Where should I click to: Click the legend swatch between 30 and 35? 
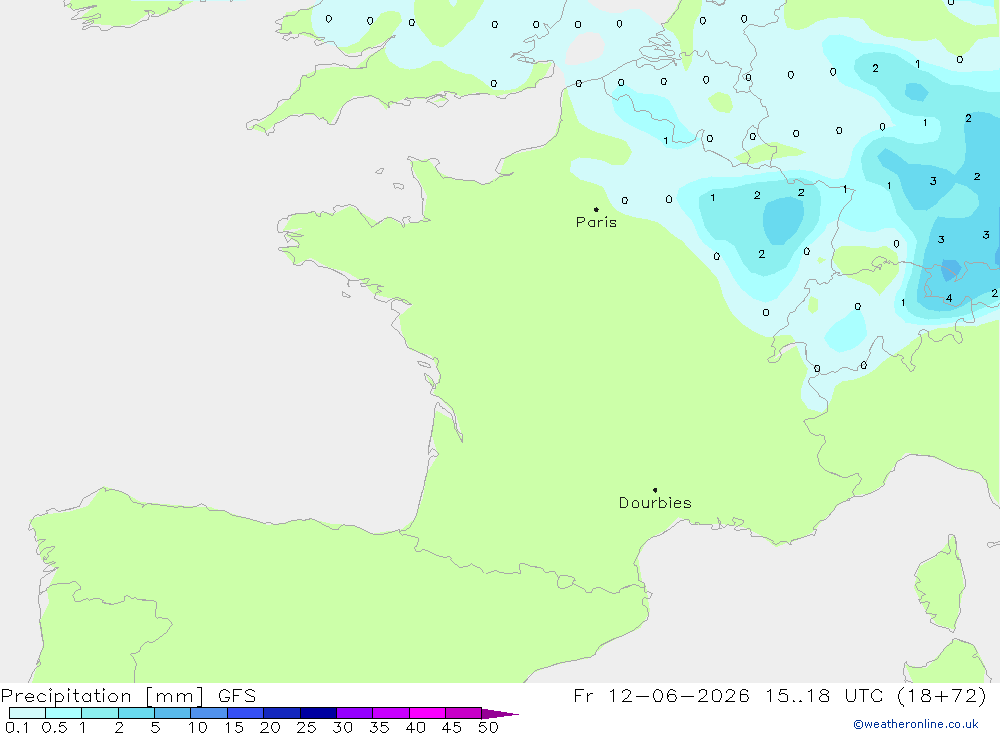[355, 713]
